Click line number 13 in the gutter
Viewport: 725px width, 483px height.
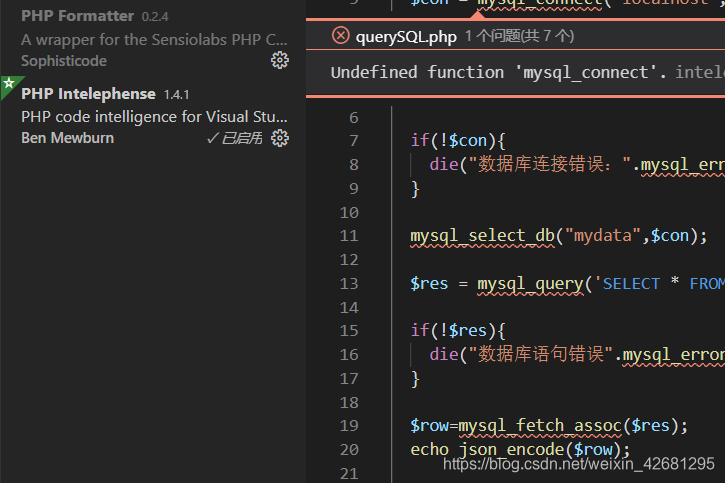pyautogui.click(x=349, y=283)
